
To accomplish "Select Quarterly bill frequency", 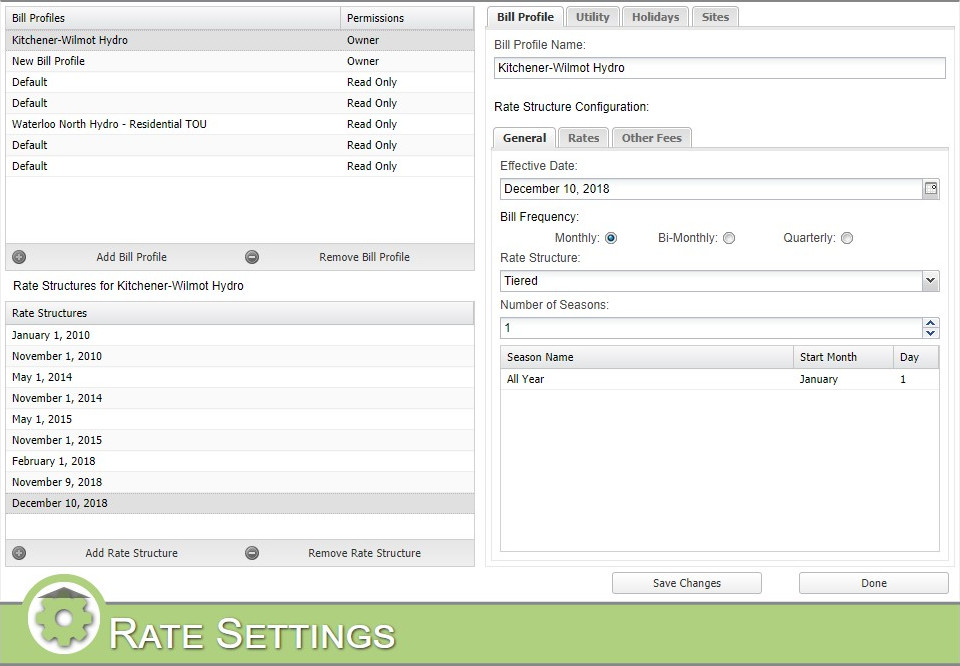I will [x=847, y=238].
